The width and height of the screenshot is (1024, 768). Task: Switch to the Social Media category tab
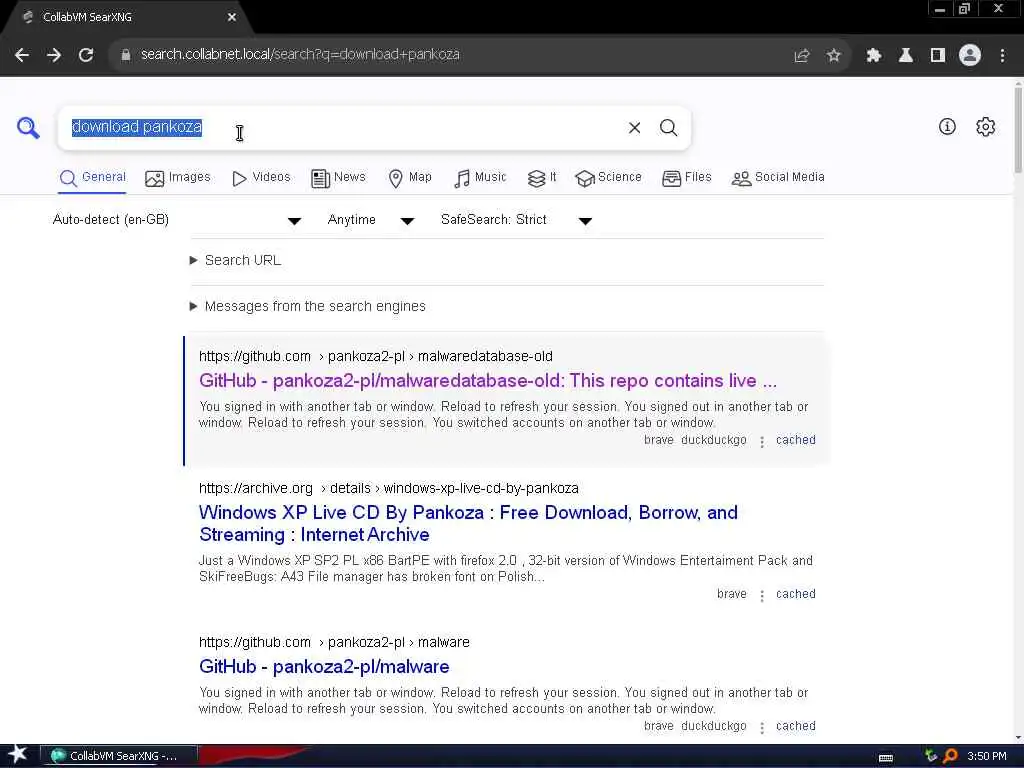click(778, 178)
